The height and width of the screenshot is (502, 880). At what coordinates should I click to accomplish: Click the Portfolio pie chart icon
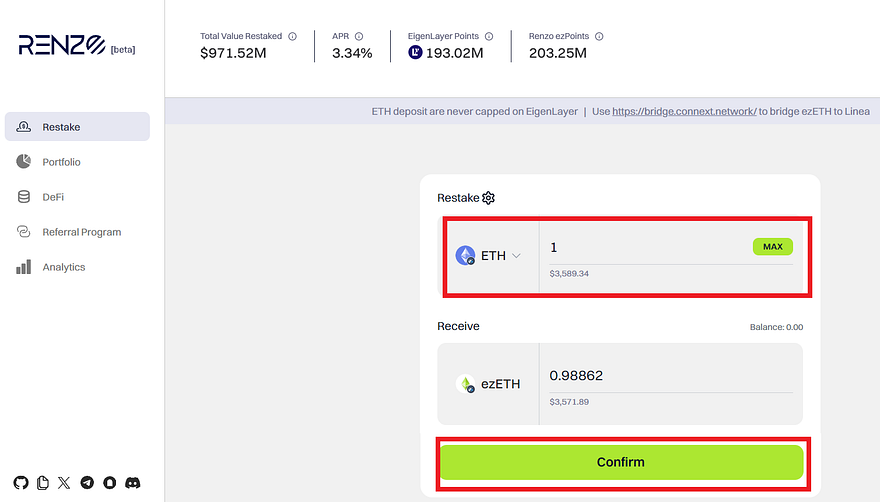coord(24,162)
